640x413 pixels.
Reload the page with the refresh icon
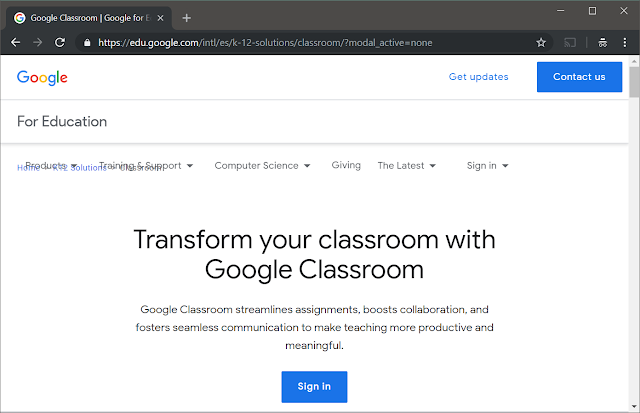coord(60,42)
